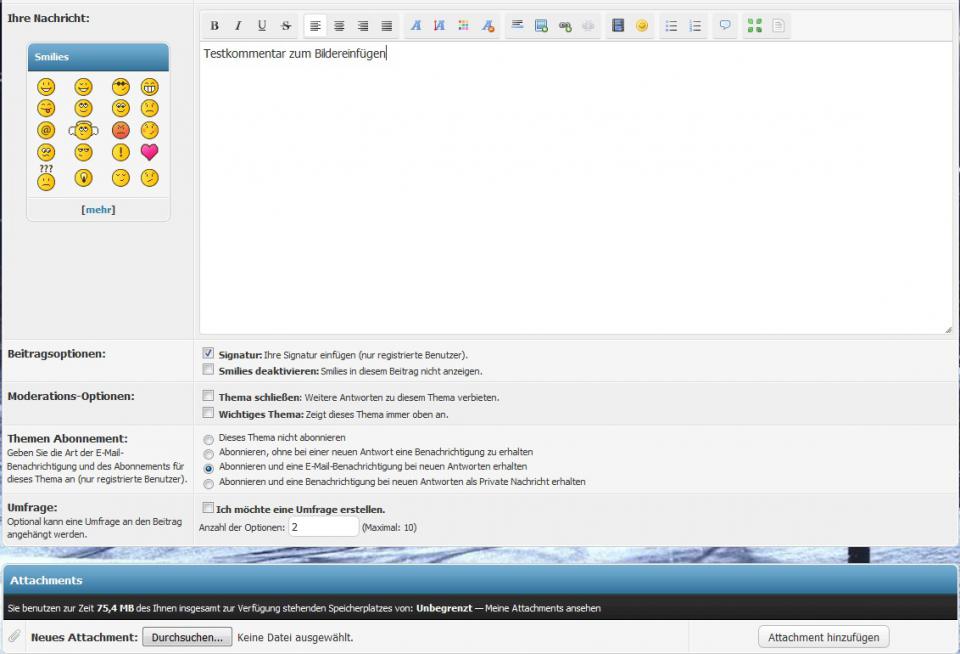
Task: Click the Durchsuchen... file browse button
Action: pos(187,637)
